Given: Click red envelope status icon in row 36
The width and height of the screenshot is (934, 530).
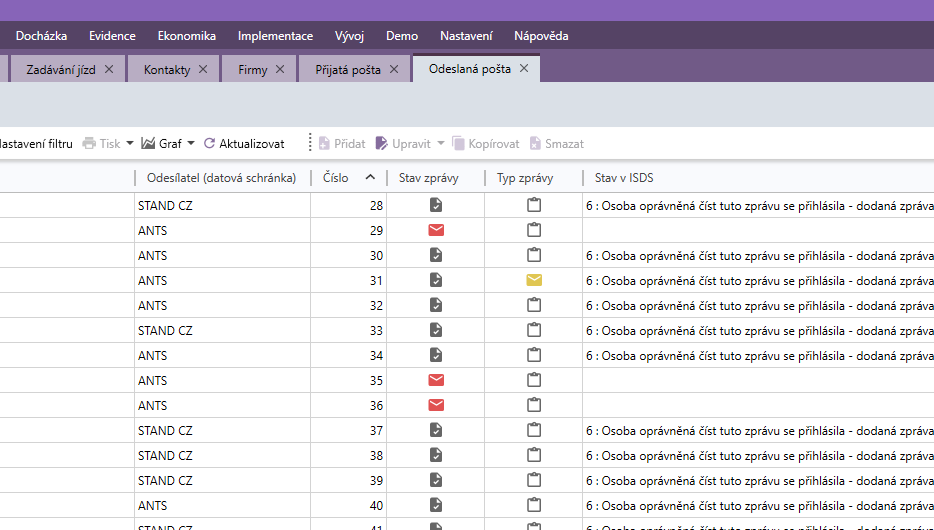Looking at the screenshot, I should 435,405.
